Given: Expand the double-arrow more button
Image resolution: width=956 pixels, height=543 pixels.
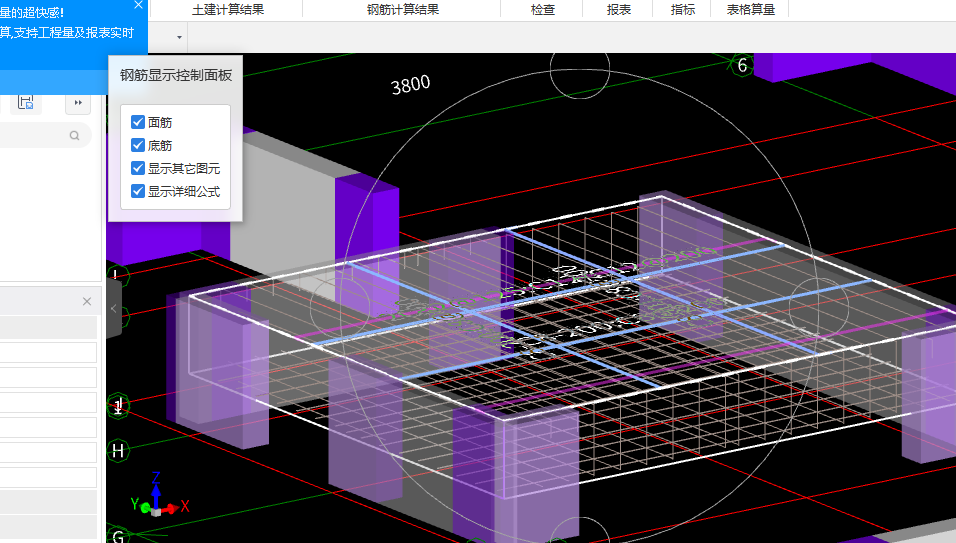Looking at the screenshot, I should pos(78,102).
